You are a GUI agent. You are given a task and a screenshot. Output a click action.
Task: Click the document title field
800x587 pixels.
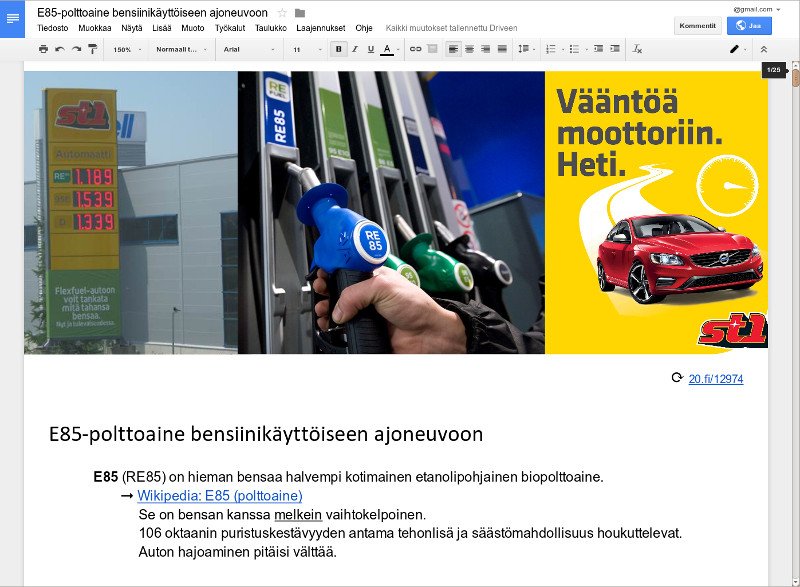(152, 13)
